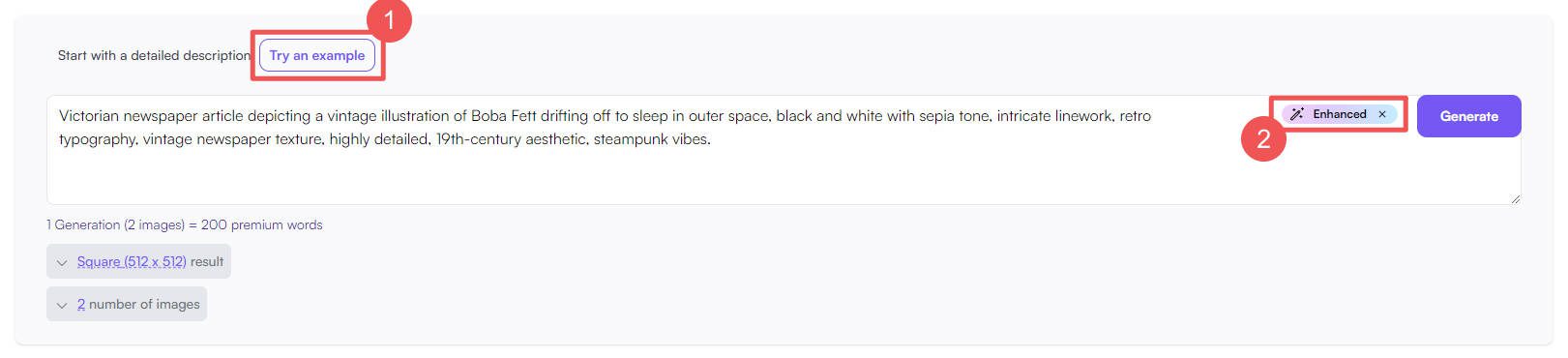
Task: Click the chevron icon beside number of images
Action: tap(62, 305)
